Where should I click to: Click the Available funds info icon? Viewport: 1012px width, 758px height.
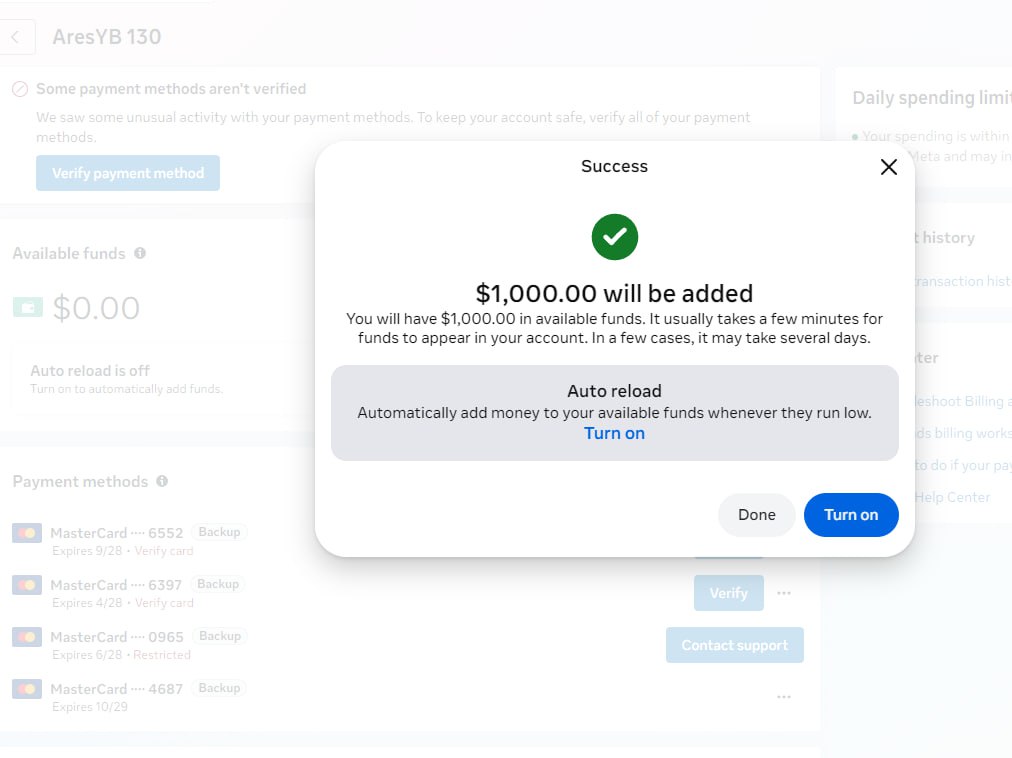[x=140, y=253]
